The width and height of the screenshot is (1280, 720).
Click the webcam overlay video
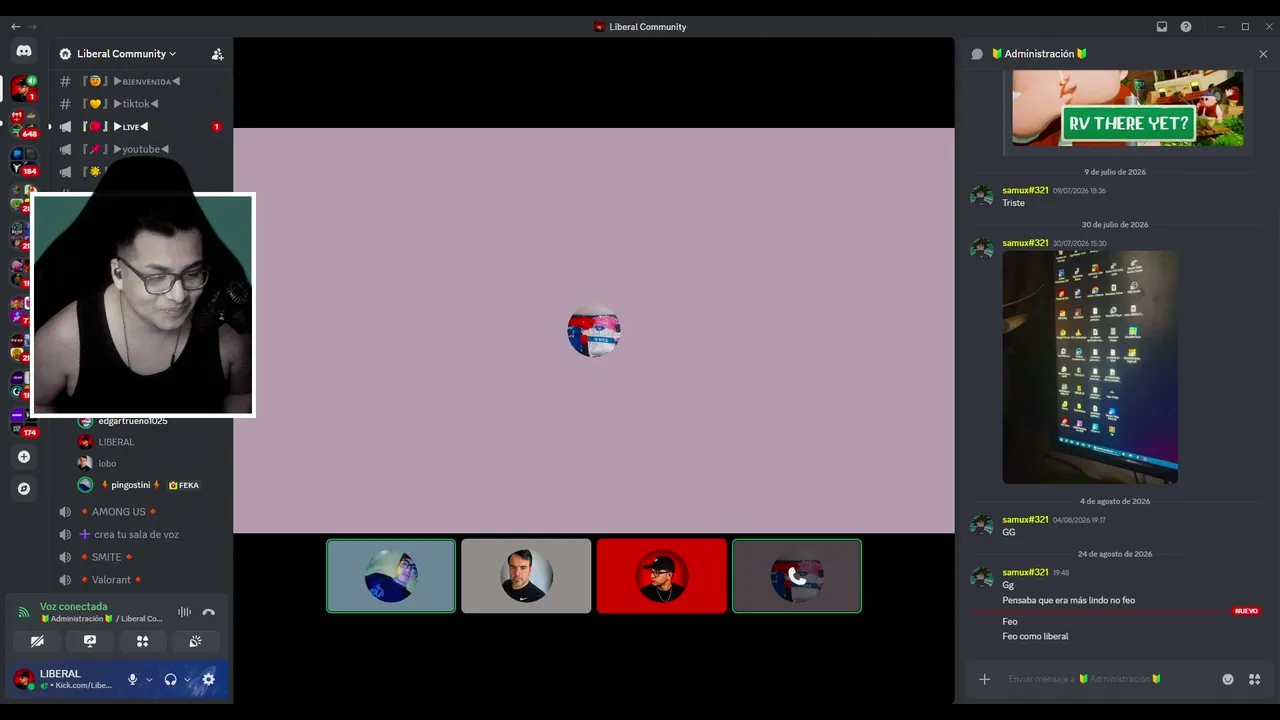coord(143,305)
